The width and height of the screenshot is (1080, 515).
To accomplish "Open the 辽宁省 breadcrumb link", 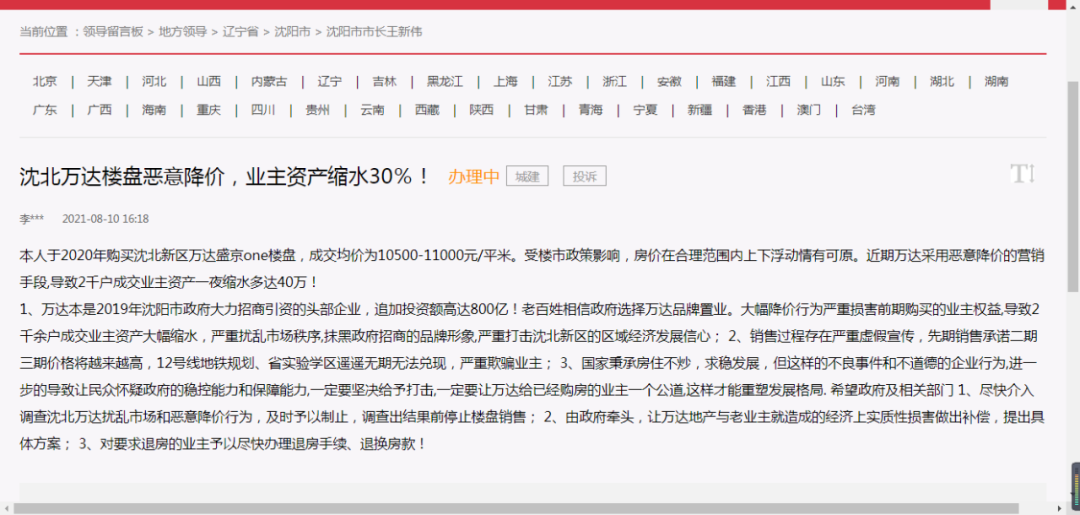I will (x=240, y=32).
